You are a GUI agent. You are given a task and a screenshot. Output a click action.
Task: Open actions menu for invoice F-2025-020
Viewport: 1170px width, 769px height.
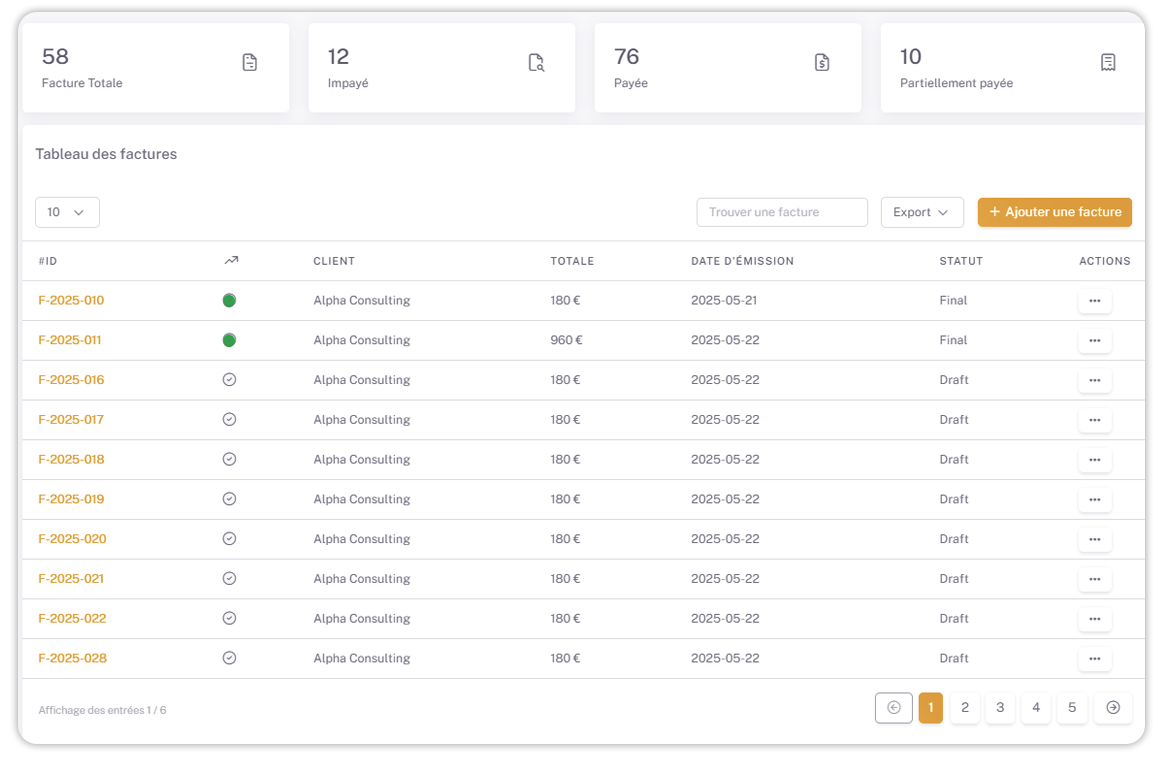click(x=1095, y=540)
